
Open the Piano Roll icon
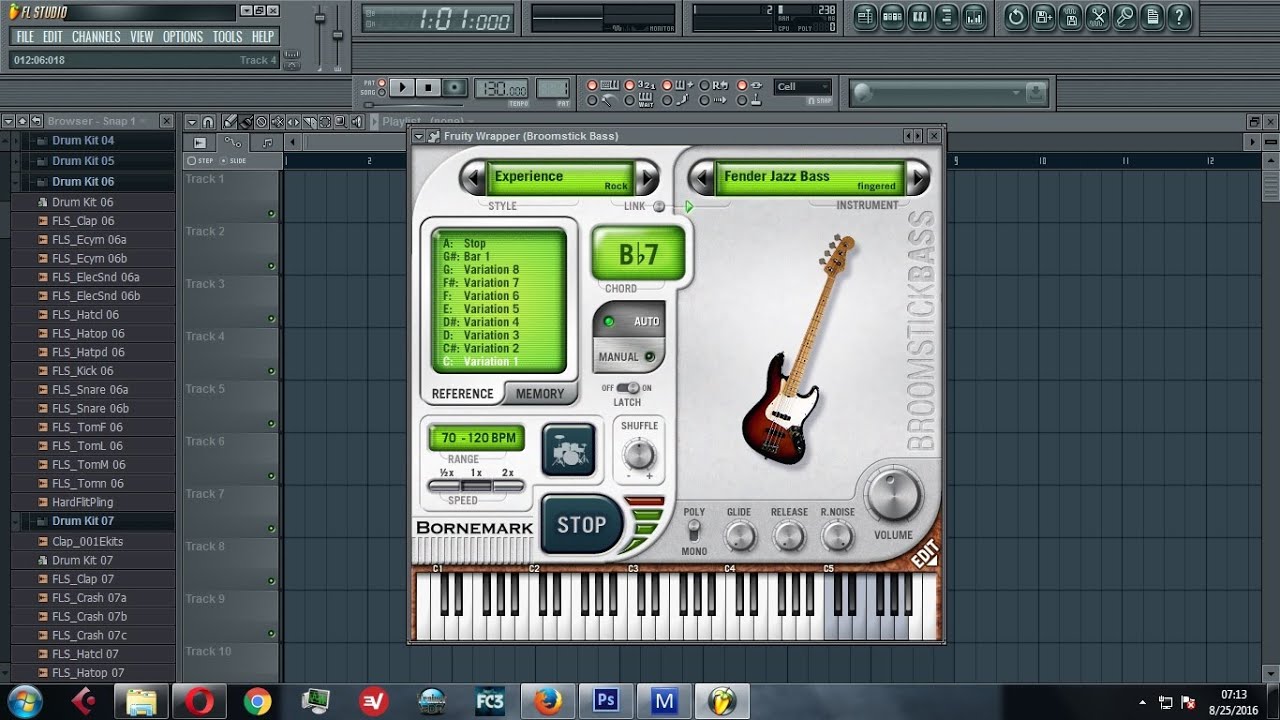click(919, 16)
